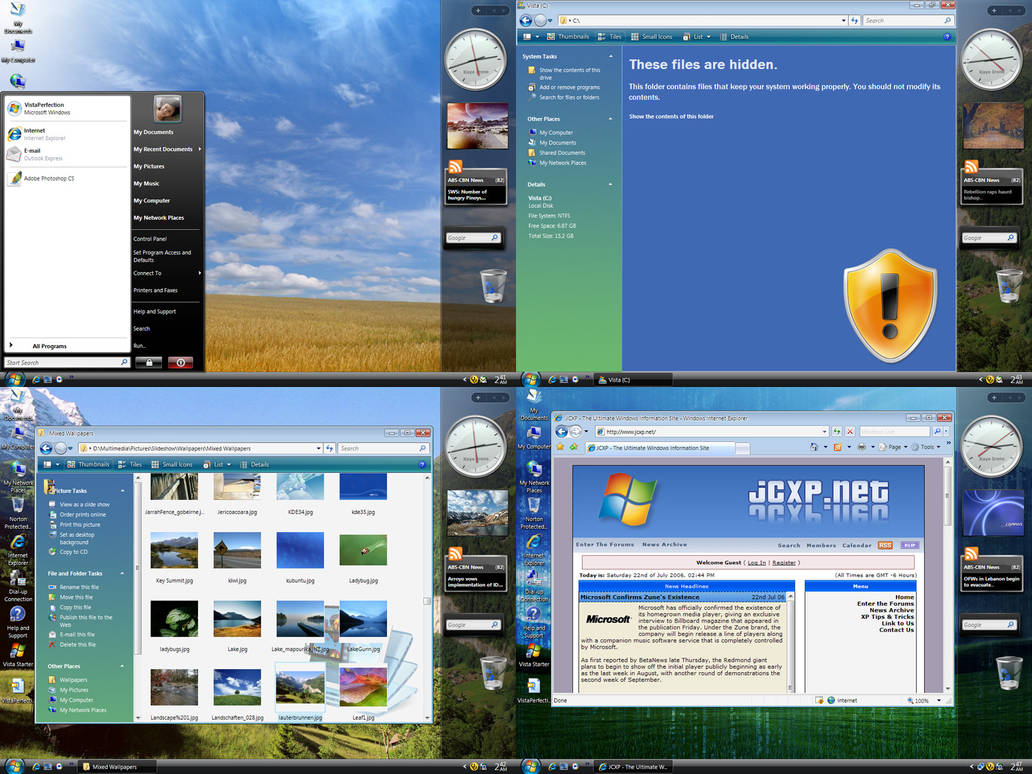Screen dimensions: 1032x774
Task: Open the List view dropdown arrow
Action: pyautogui.click(x=710, y=36)
